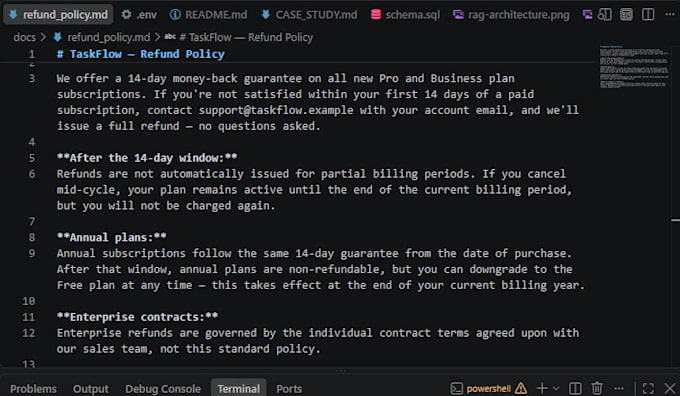Open the CASE_STUDY.md editor tab

309,15
